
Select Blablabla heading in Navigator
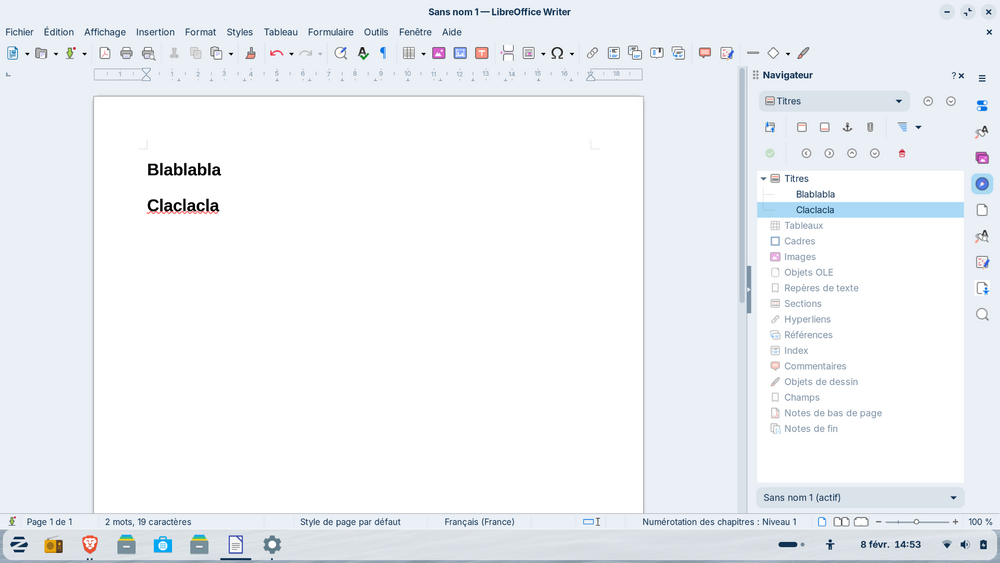pyautogui.click(x=815, y=194)
